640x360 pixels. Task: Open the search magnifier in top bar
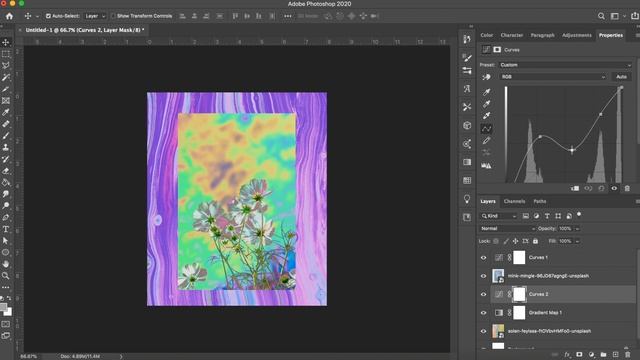click(601, 16)
